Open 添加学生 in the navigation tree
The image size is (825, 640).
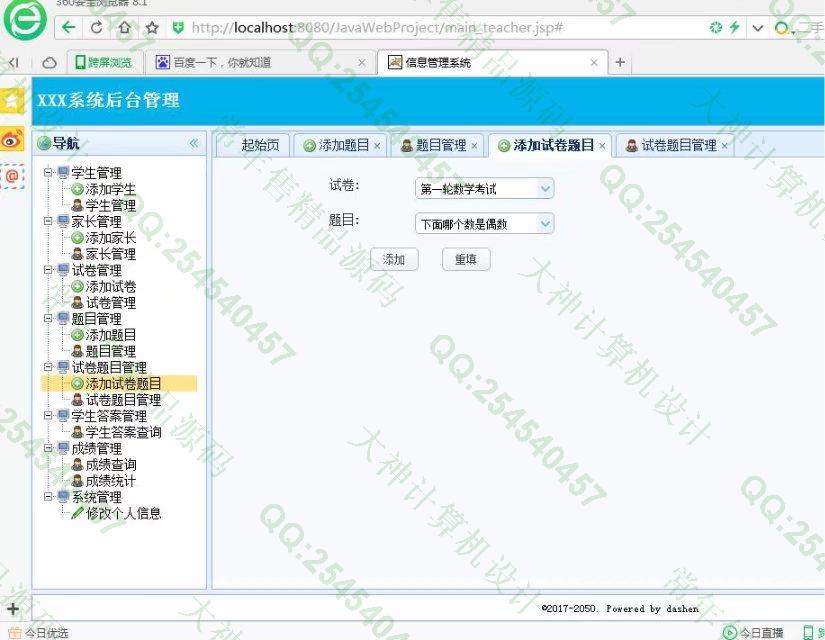click(x=110, y=189)
